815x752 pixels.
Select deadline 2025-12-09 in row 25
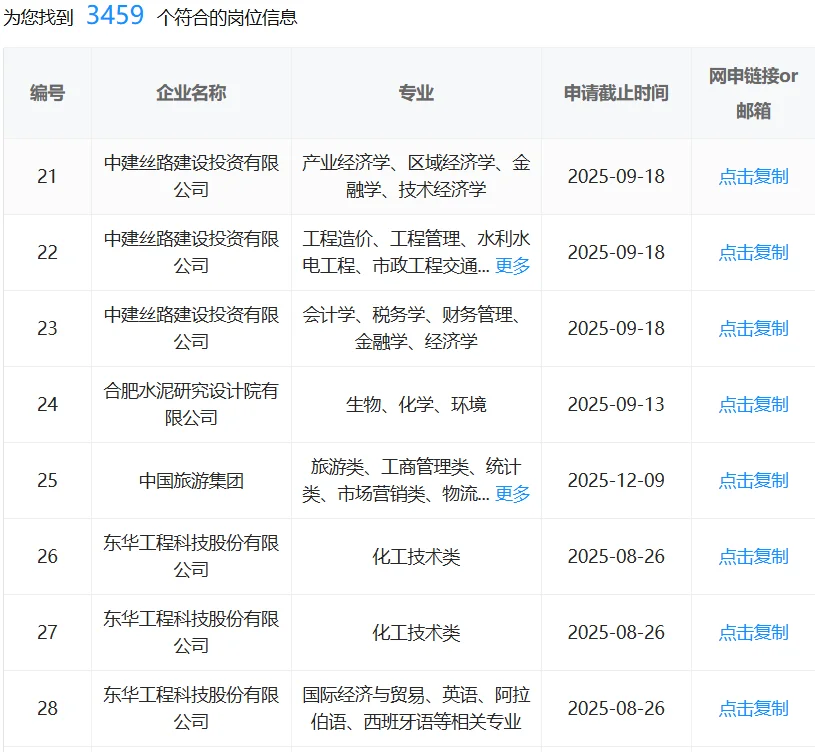click(616, 481)
